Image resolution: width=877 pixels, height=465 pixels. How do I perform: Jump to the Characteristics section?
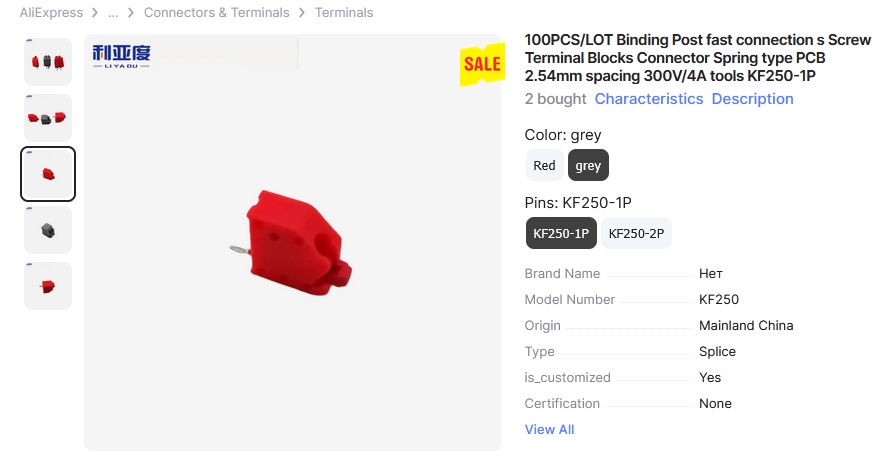[649, 99]
